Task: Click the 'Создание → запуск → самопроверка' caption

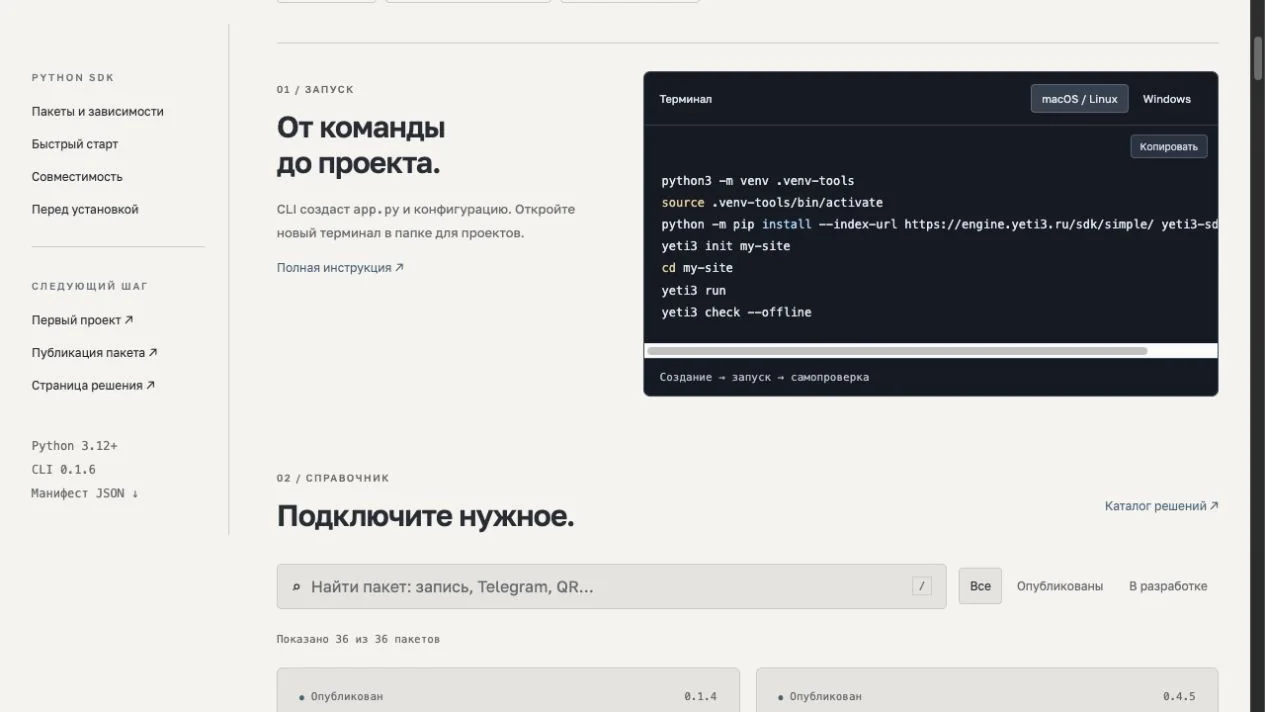Action: (764, 377)
